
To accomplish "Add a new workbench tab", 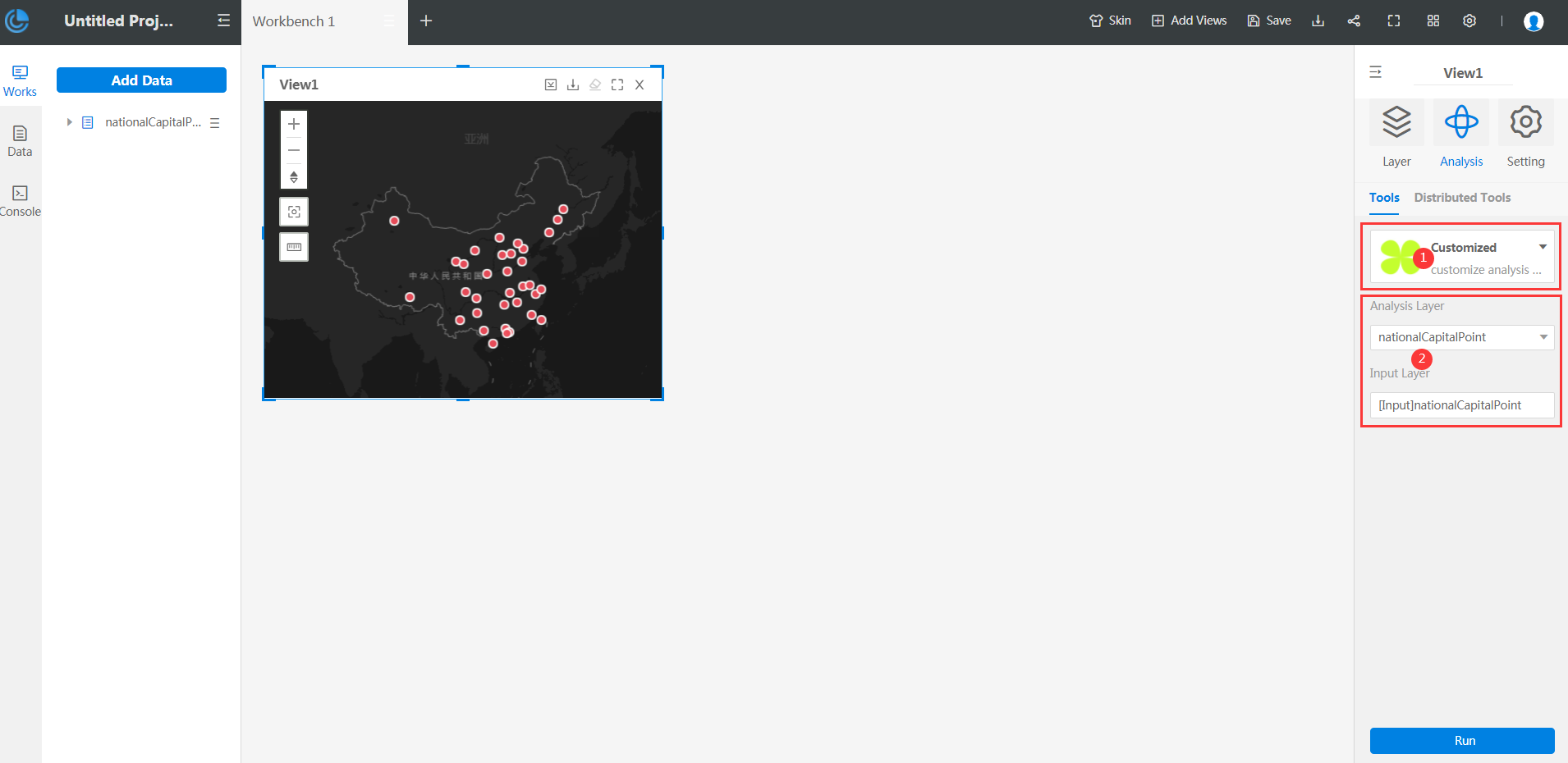I will (x=426, y=21).
